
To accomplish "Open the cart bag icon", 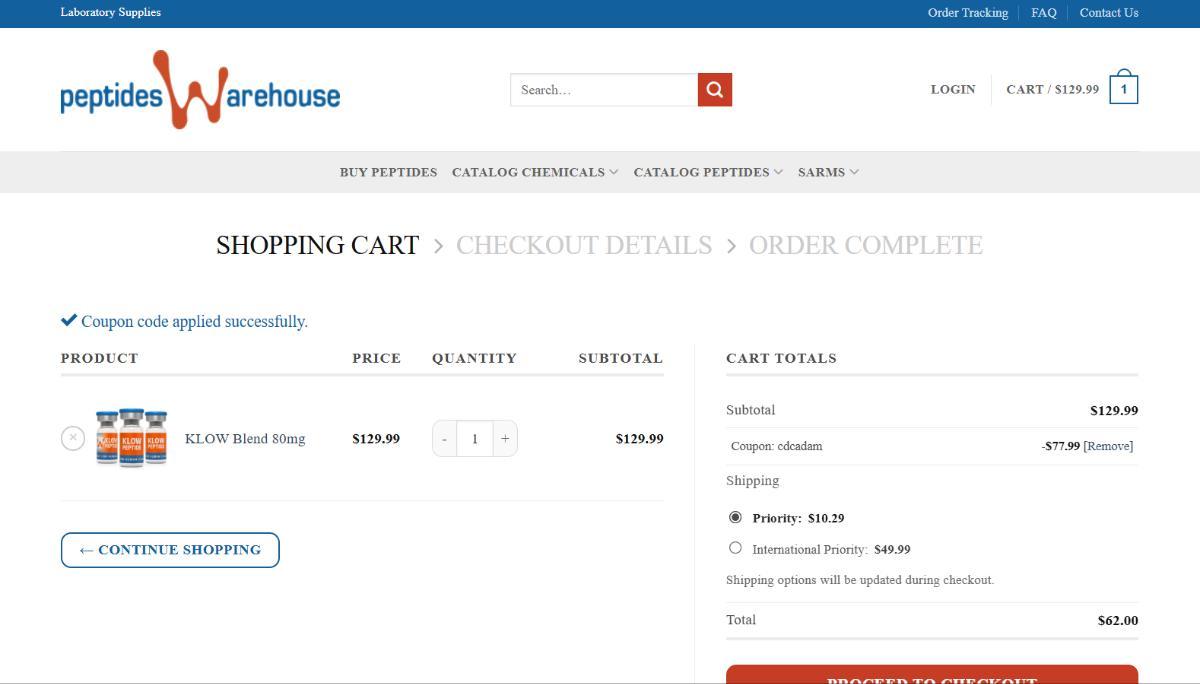I will [x=1123, y=90].
